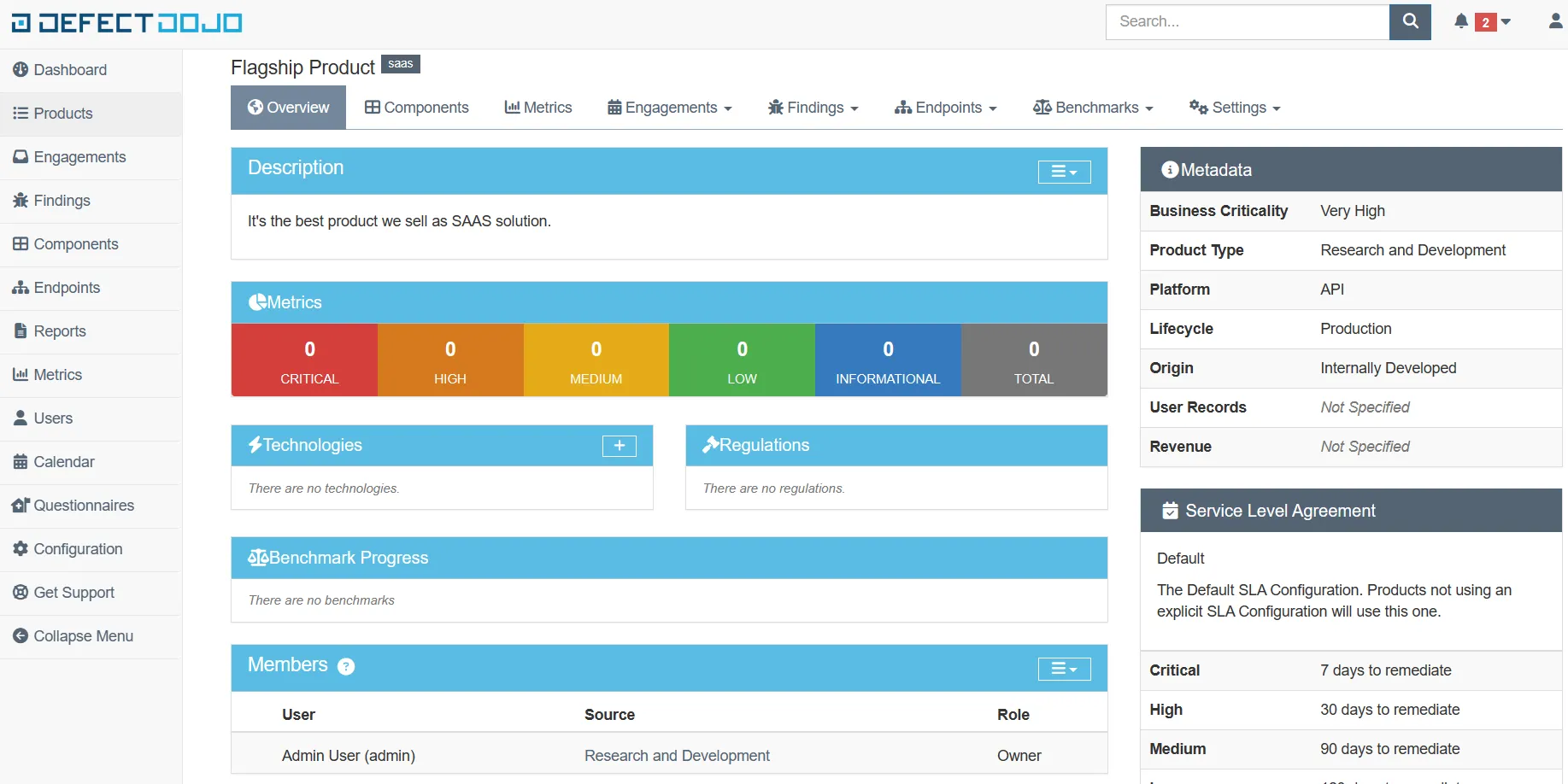Viewport: 1568px width, 784px height.
Task: Click the notification bell icon
Action: pyautogui.click(x=1460, y=21)
